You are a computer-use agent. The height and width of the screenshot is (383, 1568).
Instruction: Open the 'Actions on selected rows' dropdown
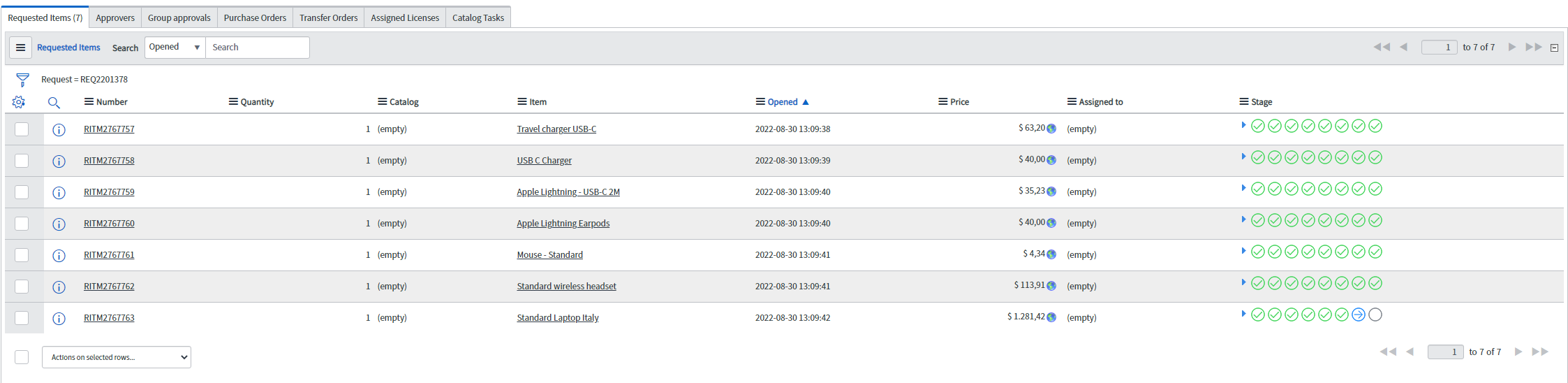coord(117,357)
